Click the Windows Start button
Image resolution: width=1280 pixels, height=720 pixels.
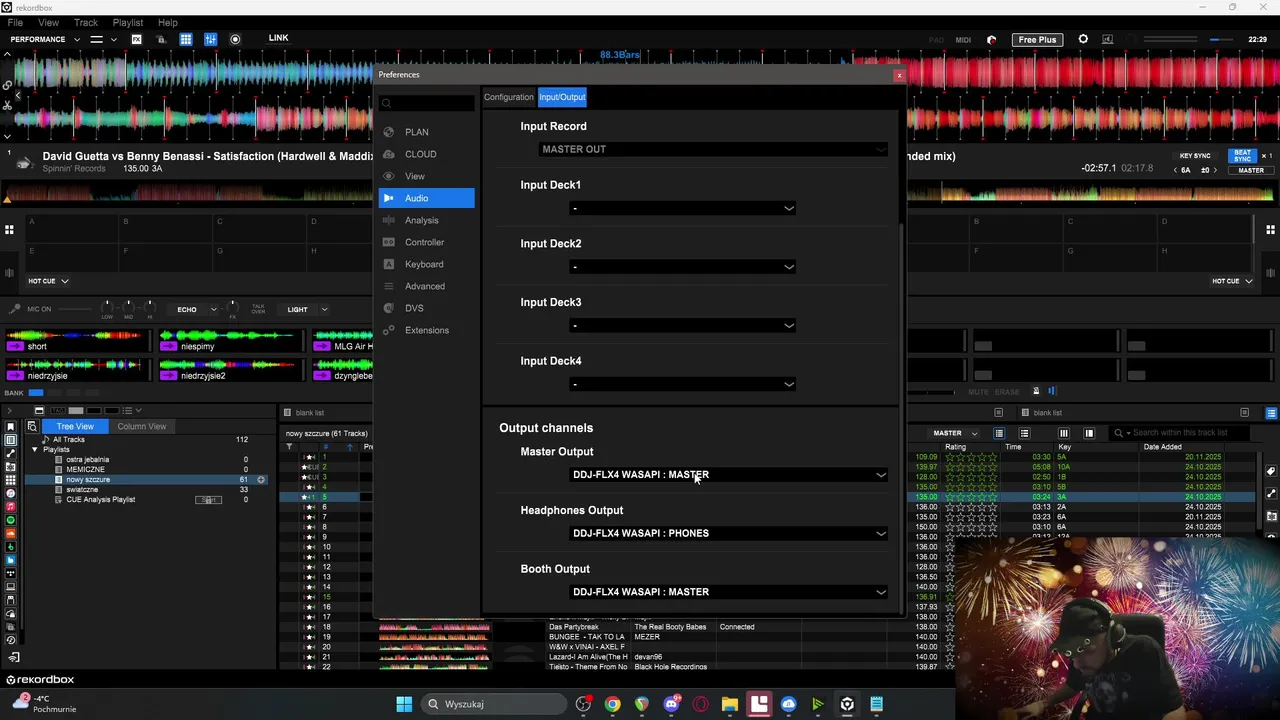(404, 704)
